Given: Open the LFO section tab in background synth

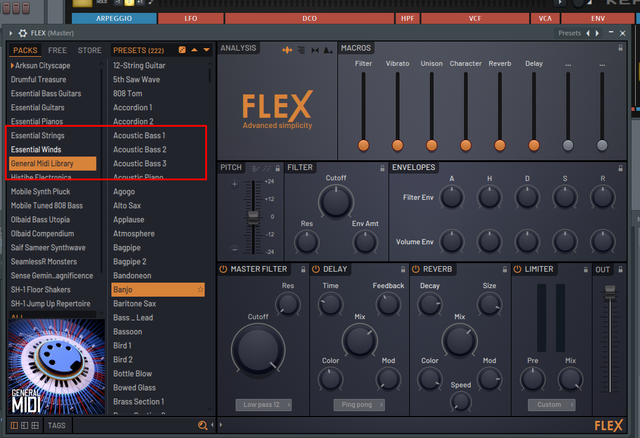Looking at the screenshot, I should 191,18.
